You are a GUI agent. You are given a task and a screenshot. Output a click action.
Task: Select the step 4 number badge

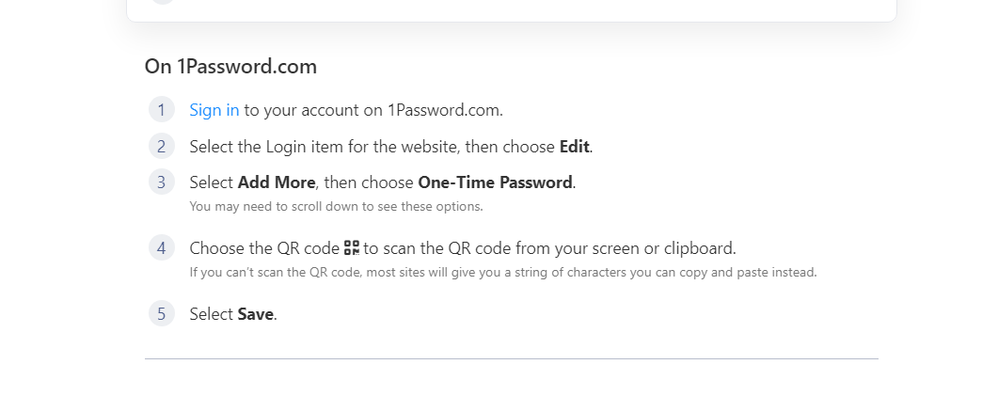click(x=162, y=248)
